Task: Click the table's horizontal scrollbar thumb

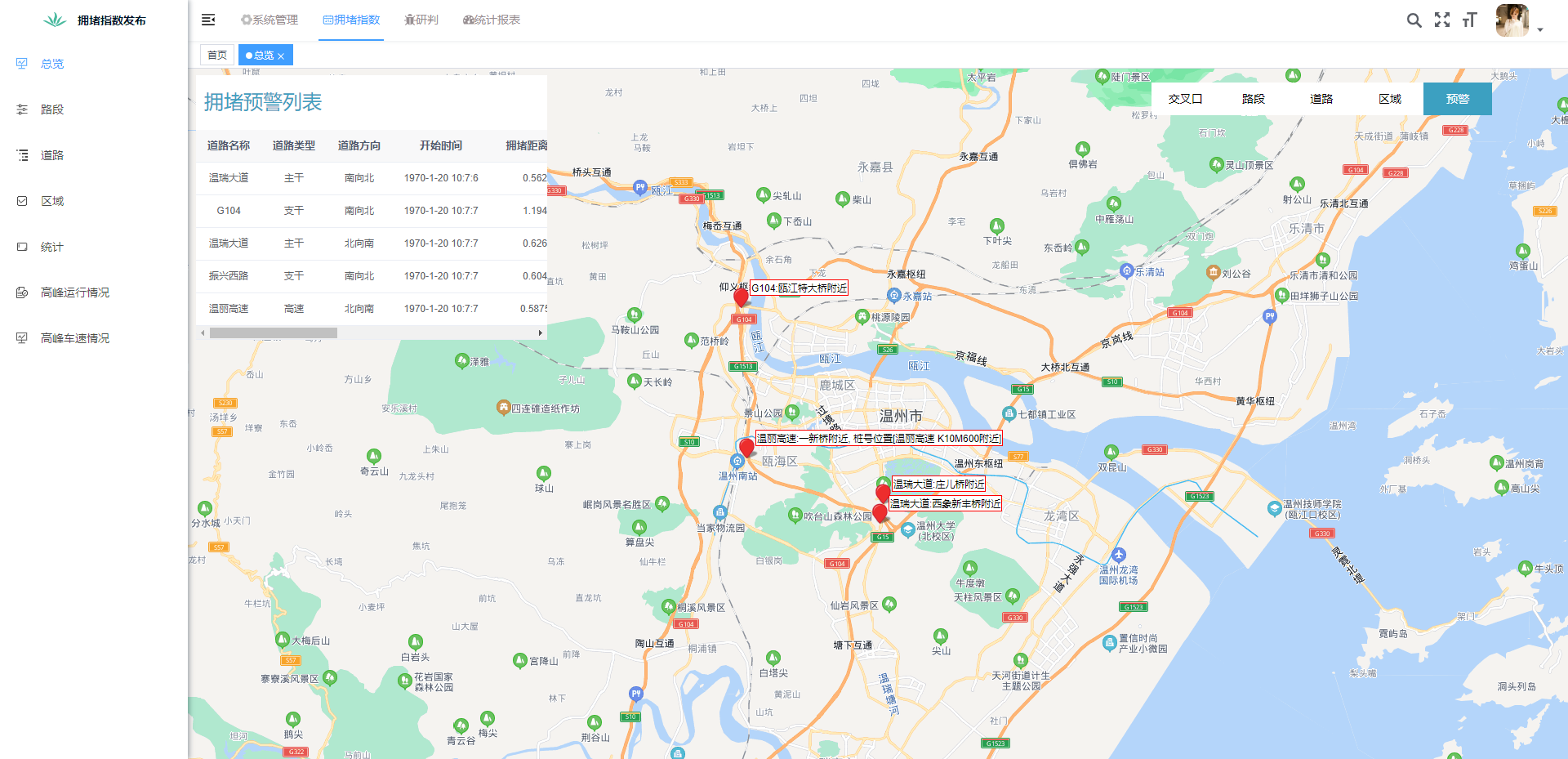Action: pos(273,333)
